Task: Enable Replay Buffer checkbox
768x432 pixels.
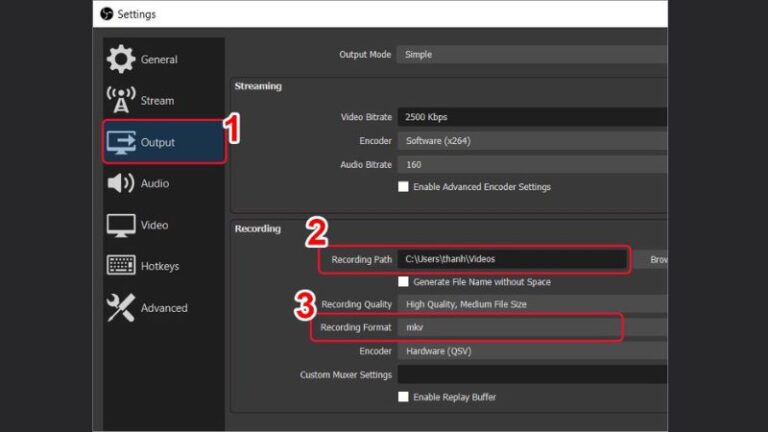Action: click(404, 397)
